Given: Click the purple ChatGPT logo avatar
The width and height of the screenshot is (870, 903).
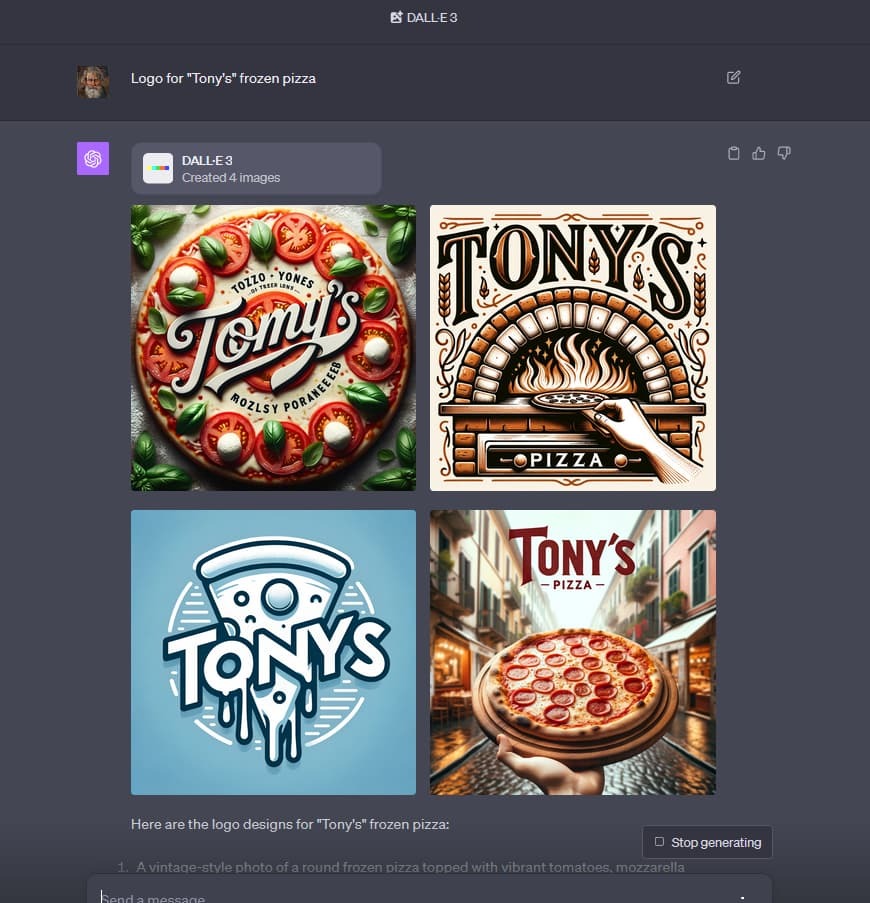Looking at the screenshot, I should coord(93,158).
